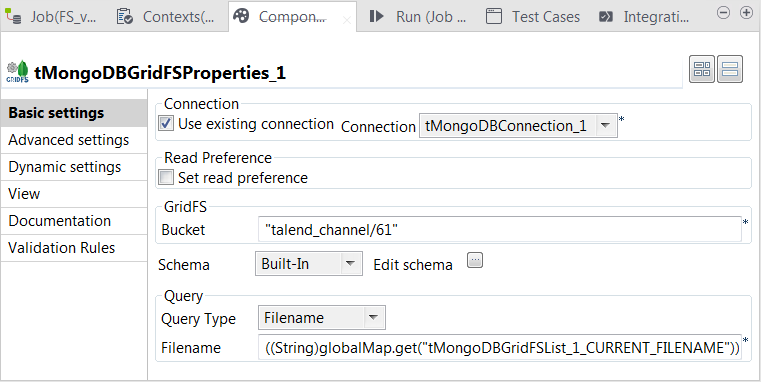Screen dimensions: 761x382
Task: Open Validation Rules section
Action: [74, 248]
